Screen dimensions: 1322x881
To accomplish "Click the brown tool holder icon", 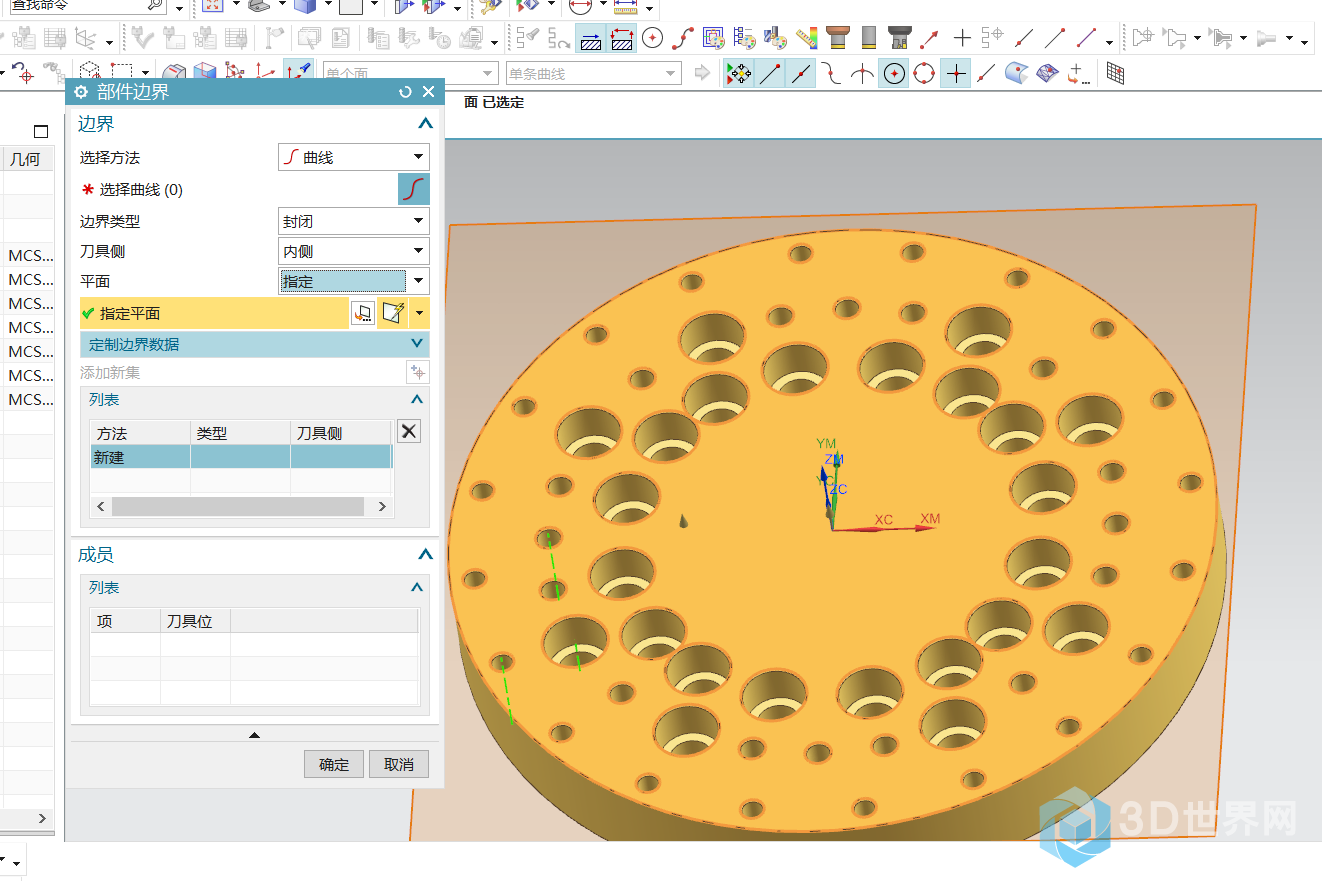I will [838, 38].
